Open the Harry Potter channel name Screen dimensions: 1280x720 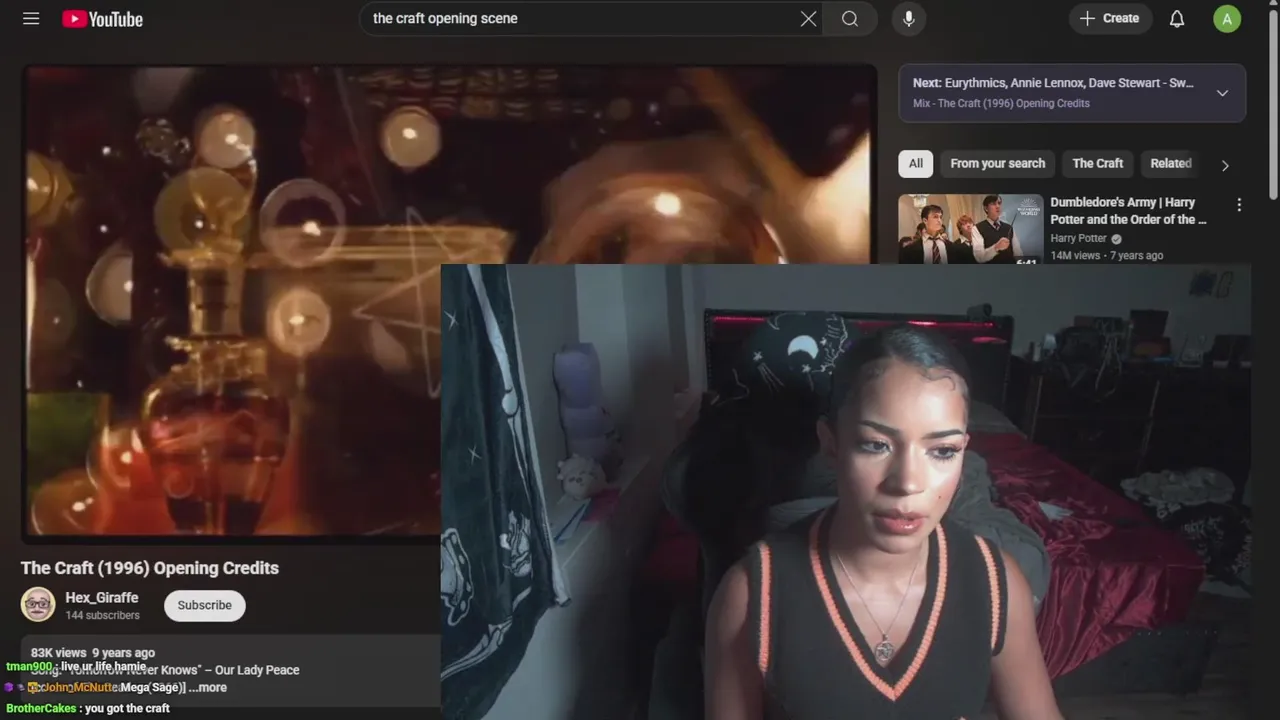click(x=1078, y=238)
